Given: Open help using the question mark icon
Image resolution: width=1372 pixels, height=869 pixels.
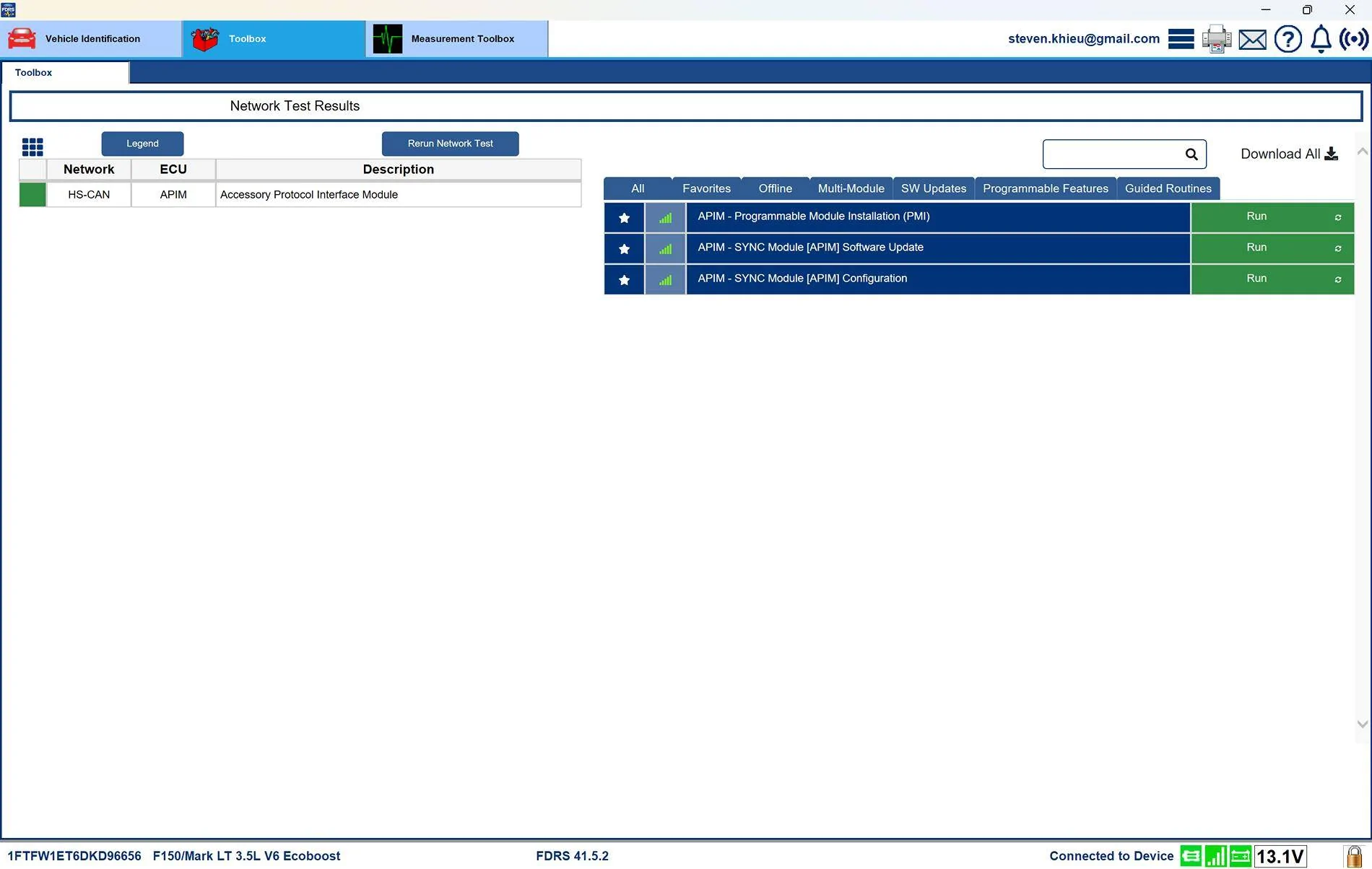Looking at the screenshot, I should point(1288,39).
